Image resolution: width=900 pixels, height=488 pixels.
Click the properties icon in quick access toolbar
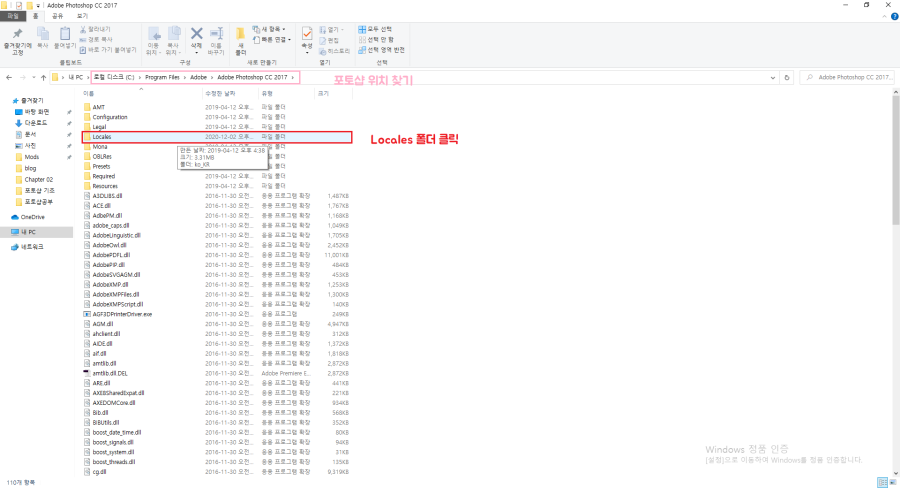(x=19, y=5)
